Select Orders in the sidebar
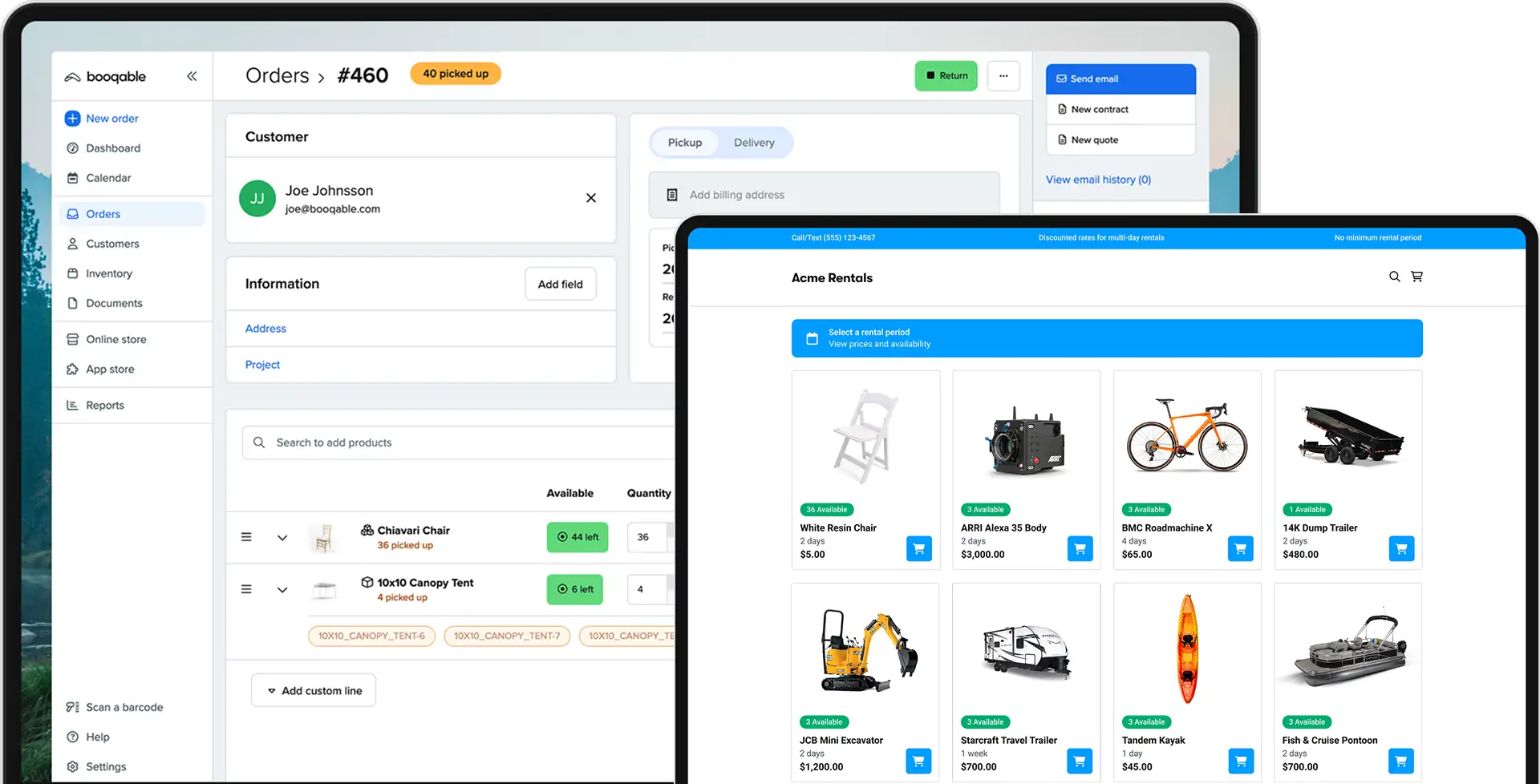 click(x=132, y=214)
